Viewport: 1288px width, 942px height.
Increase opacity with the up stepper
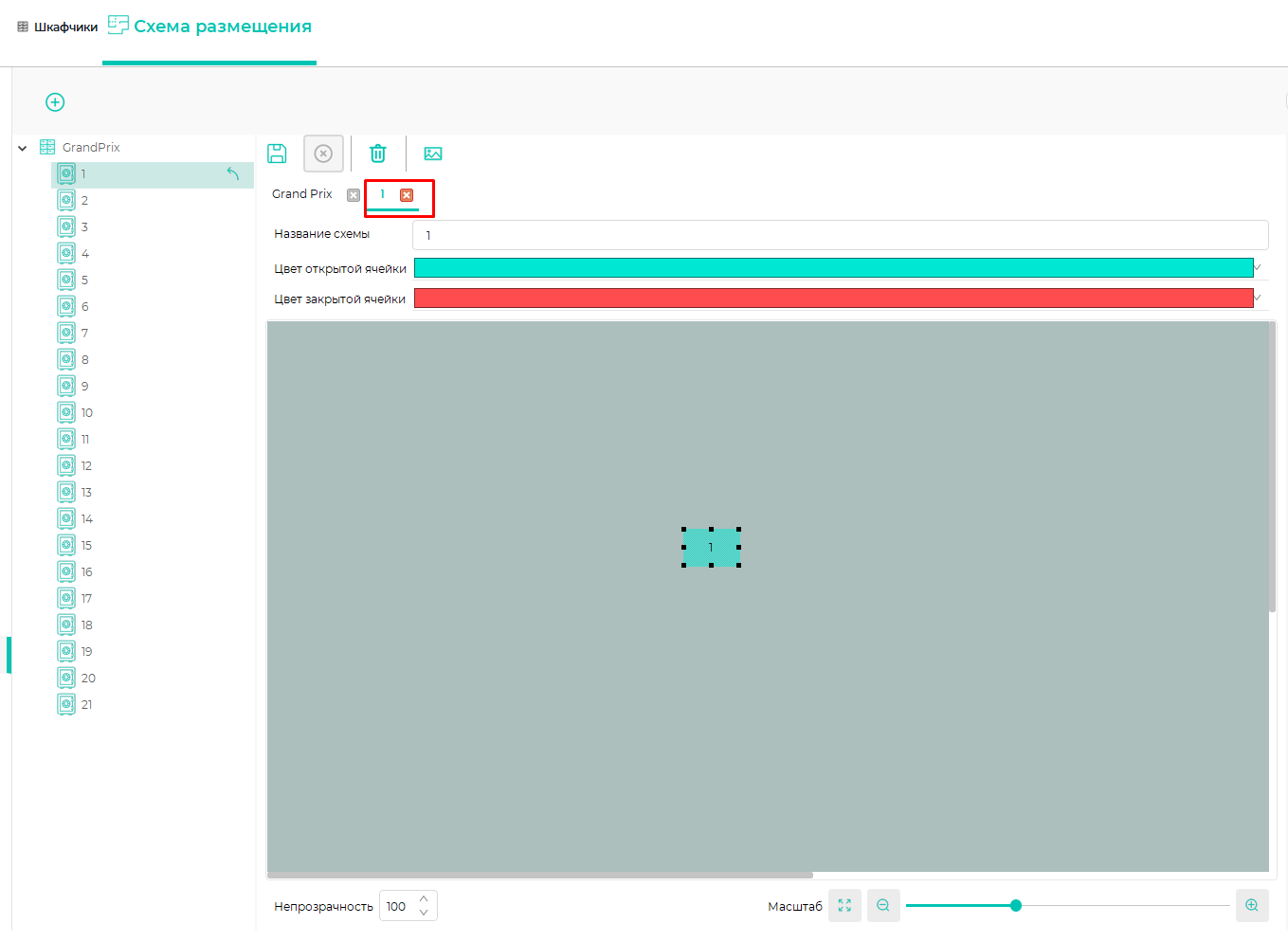(x=424, y=898)
